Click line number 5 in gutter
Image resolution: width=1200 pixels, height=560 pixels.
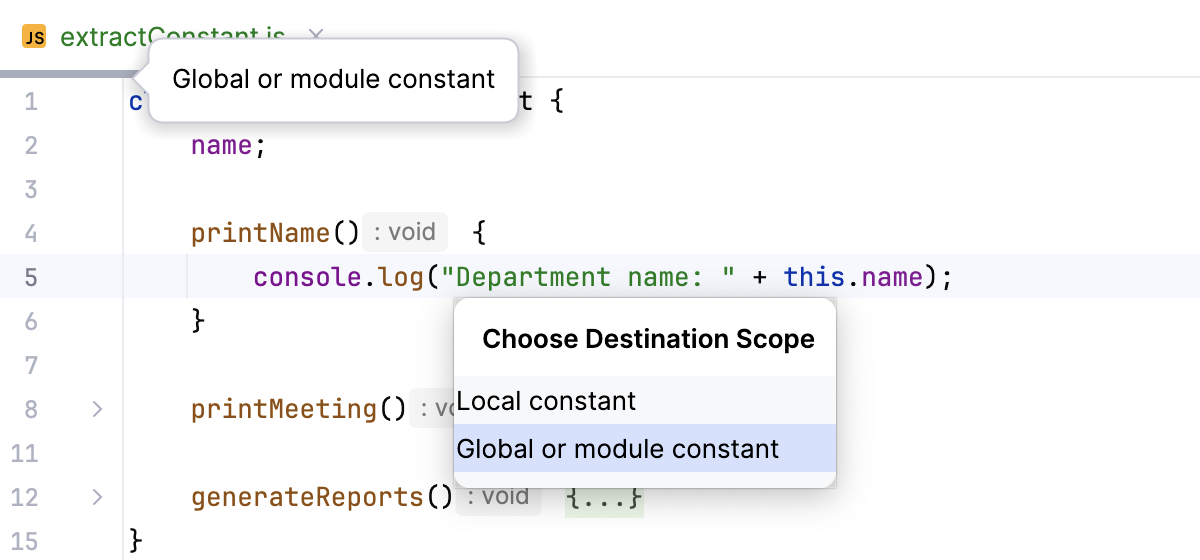coord(30,277)
